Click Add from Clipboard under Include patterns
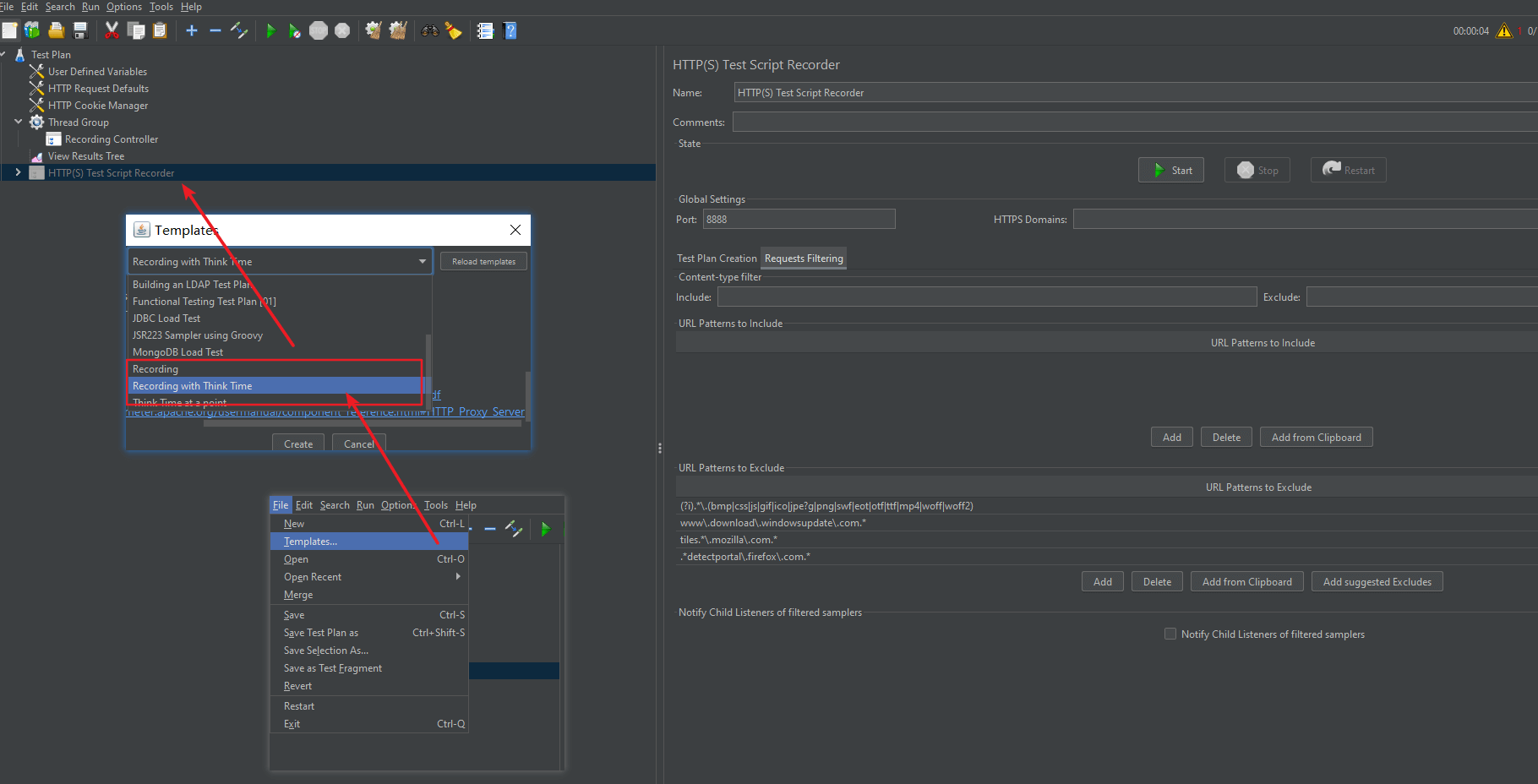 point(1317,437)
